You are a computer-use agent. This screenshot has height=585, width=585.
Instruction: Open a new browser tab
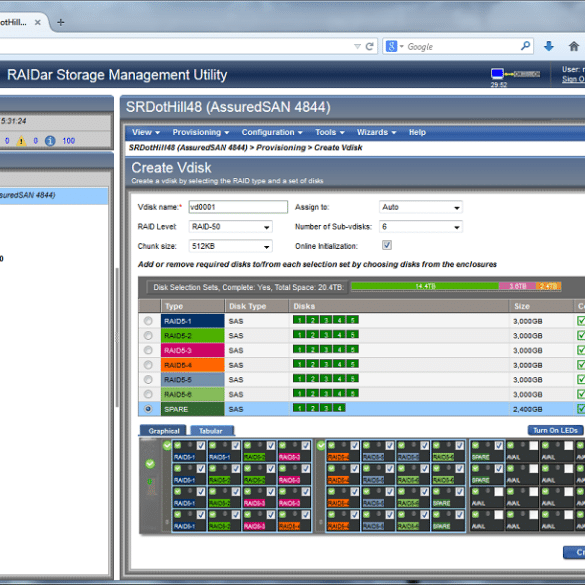pyautogui.click(x=61, y=22)
